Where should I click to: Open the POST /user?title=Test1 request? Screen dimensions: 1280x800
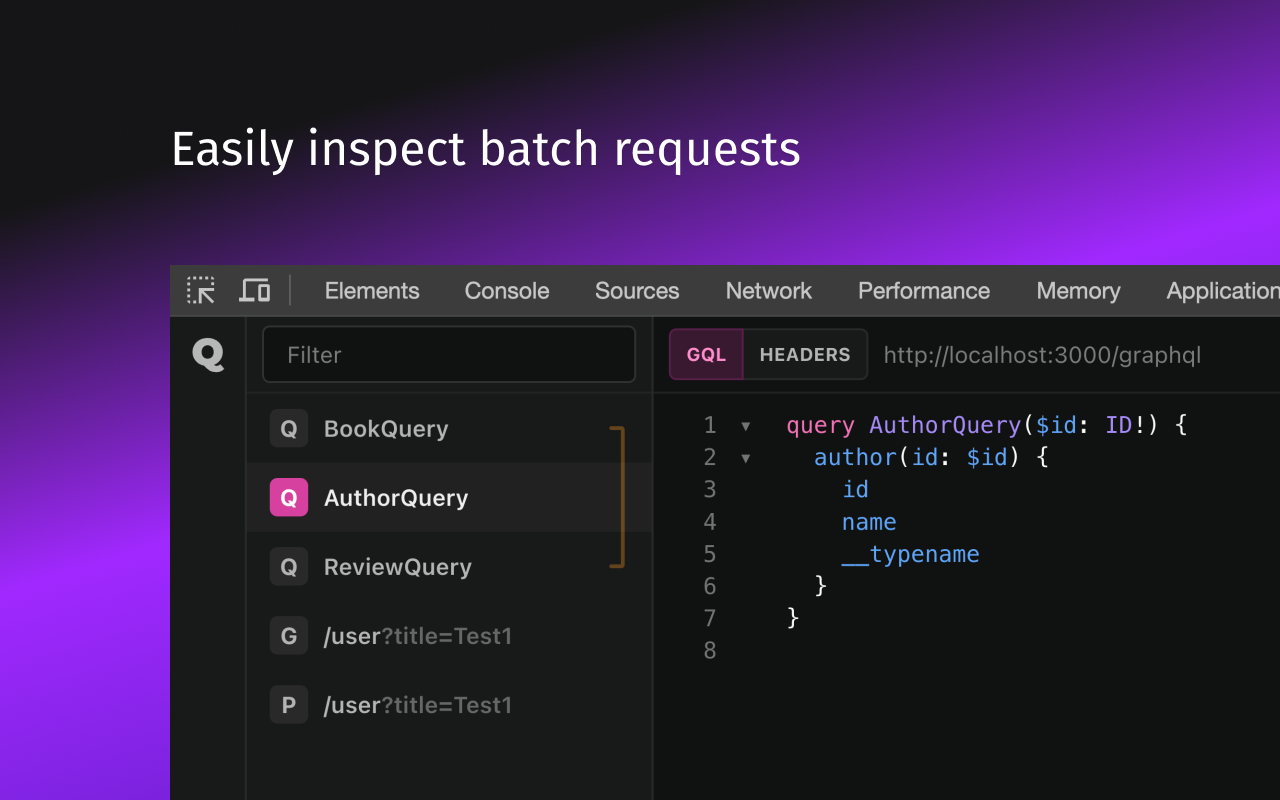click(x=449, y=705)
